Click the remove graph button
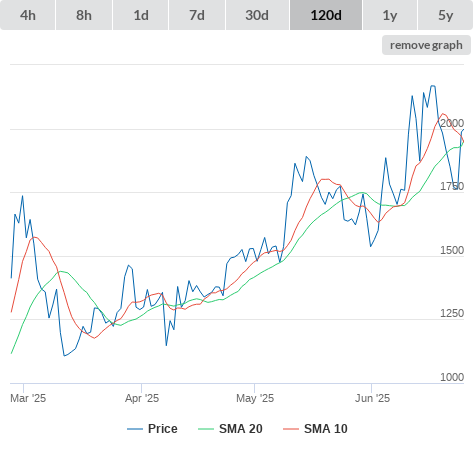474x455 pixels. (x=426, y=45)
